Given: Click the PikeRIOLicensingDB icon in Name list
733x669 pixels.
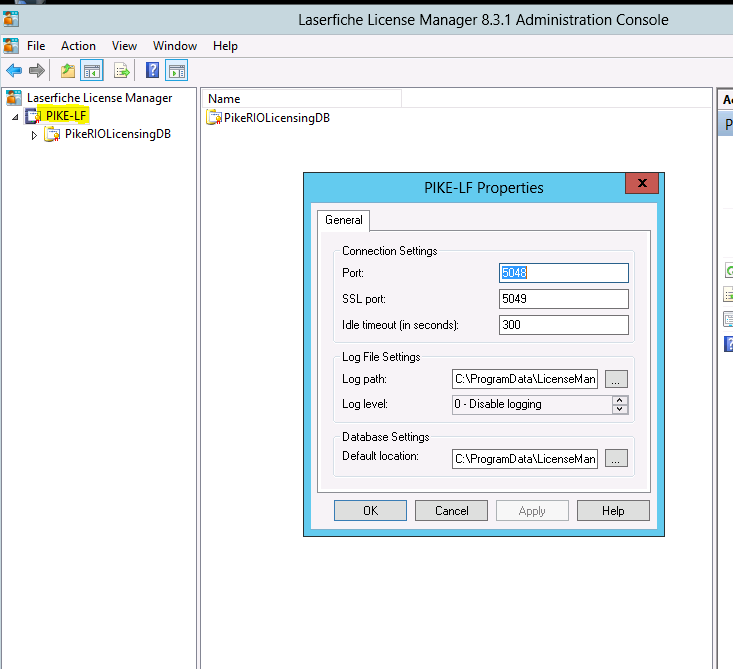Looking at the screenshot, I should [x=214, y=117].
